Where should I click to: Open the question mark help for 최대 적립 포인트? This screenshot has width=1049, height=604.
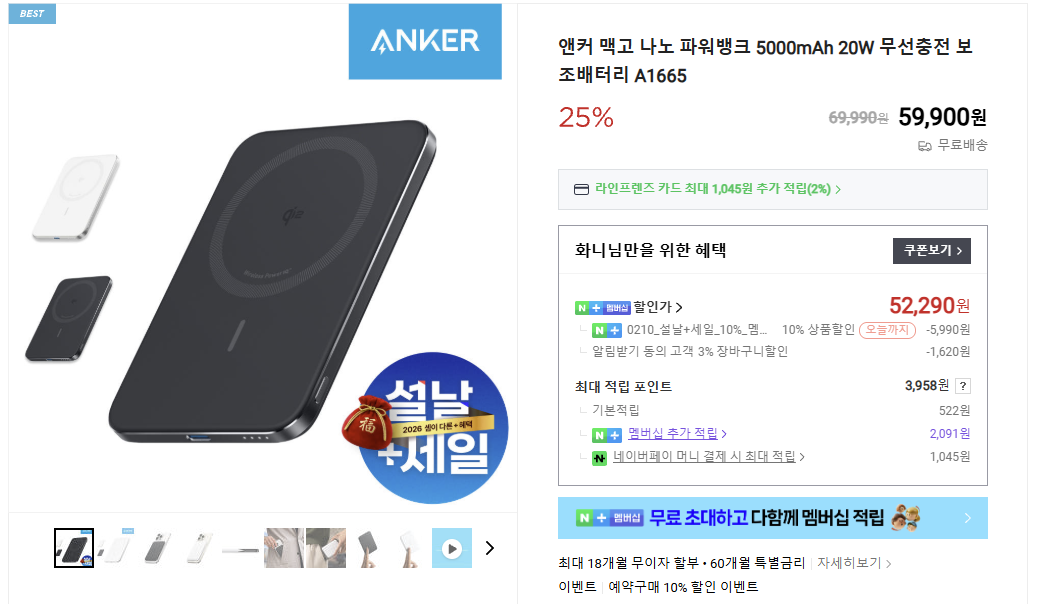963,386
